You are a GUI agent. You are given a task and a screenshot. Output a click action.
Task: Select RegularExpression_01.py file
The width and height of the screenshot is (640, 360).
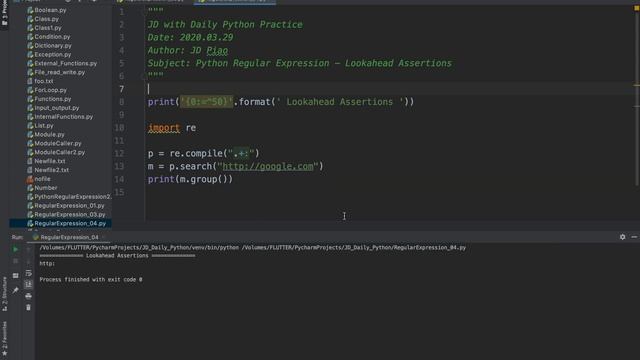coord(69,206)
